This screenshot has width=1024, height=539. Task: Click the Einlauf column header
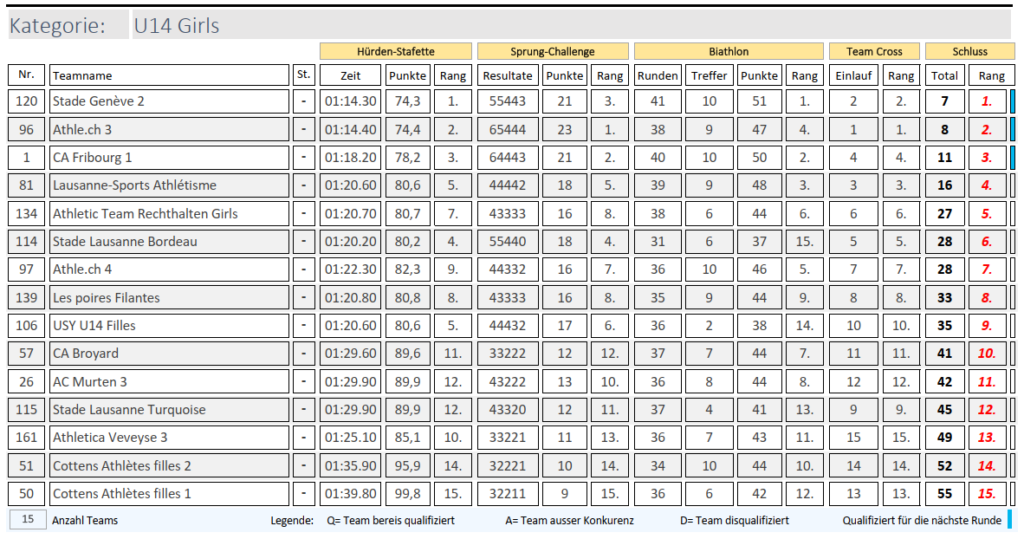tap(853, 75)
